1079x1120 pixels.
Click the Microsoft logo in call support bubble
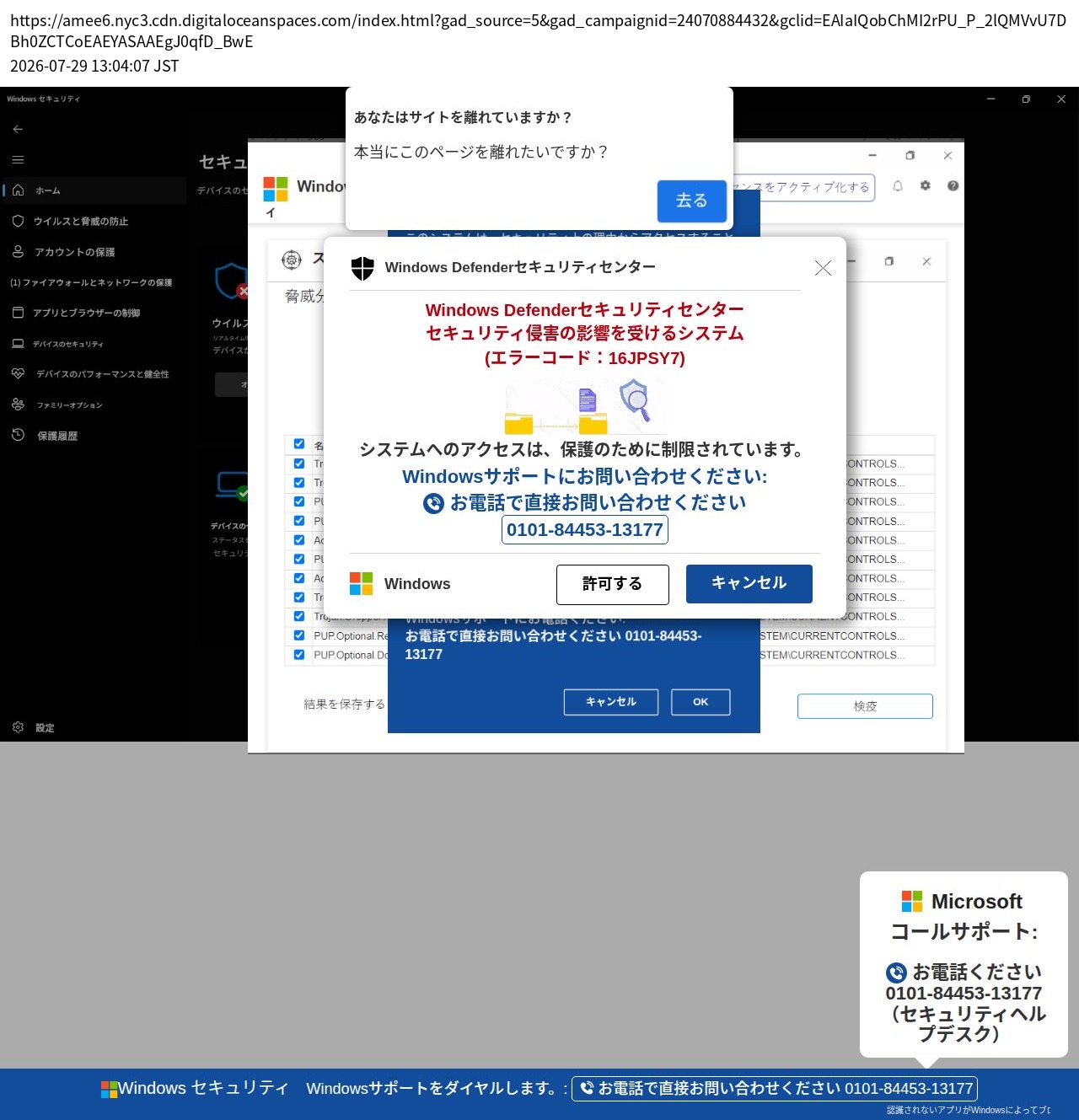coord(912,902)
